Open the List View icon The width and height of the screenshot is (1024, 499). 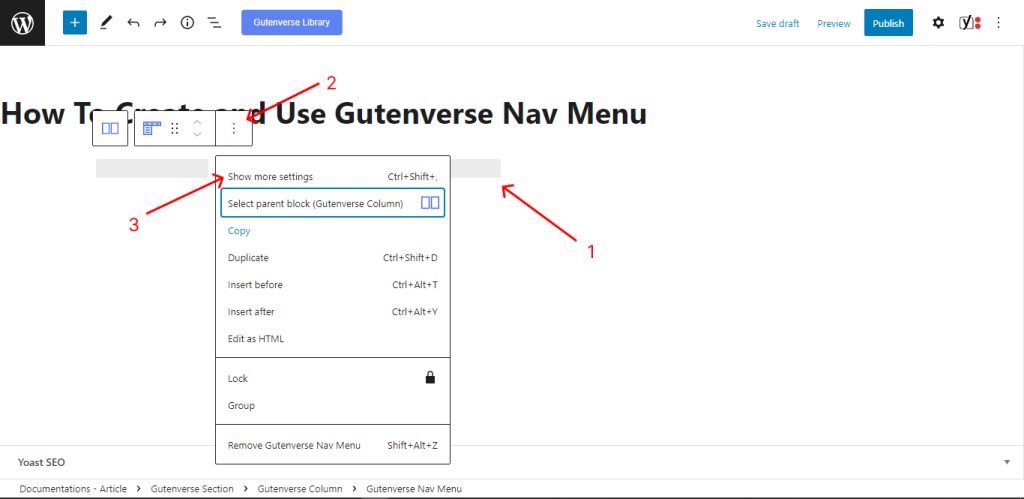pos(214,22)
